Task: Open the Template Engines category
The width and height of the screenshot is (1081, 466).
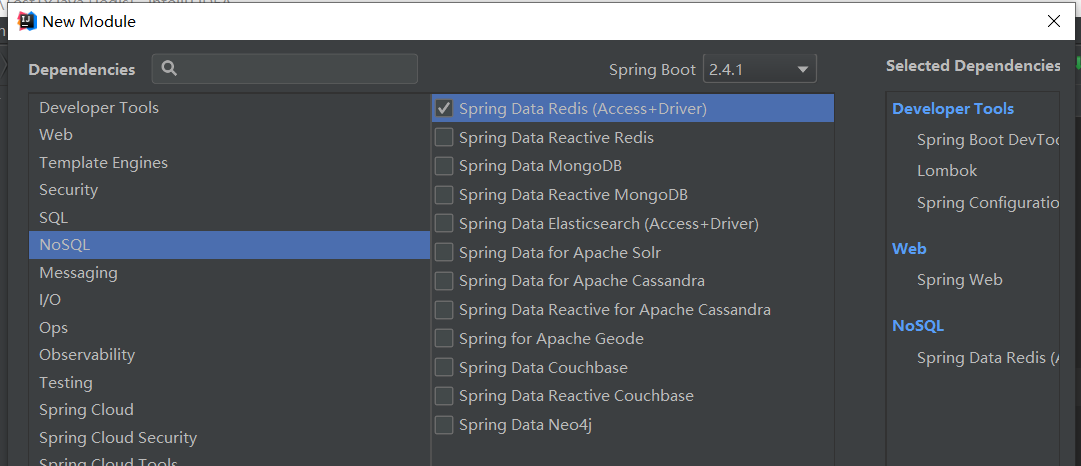Action: (x=230, y=163)
